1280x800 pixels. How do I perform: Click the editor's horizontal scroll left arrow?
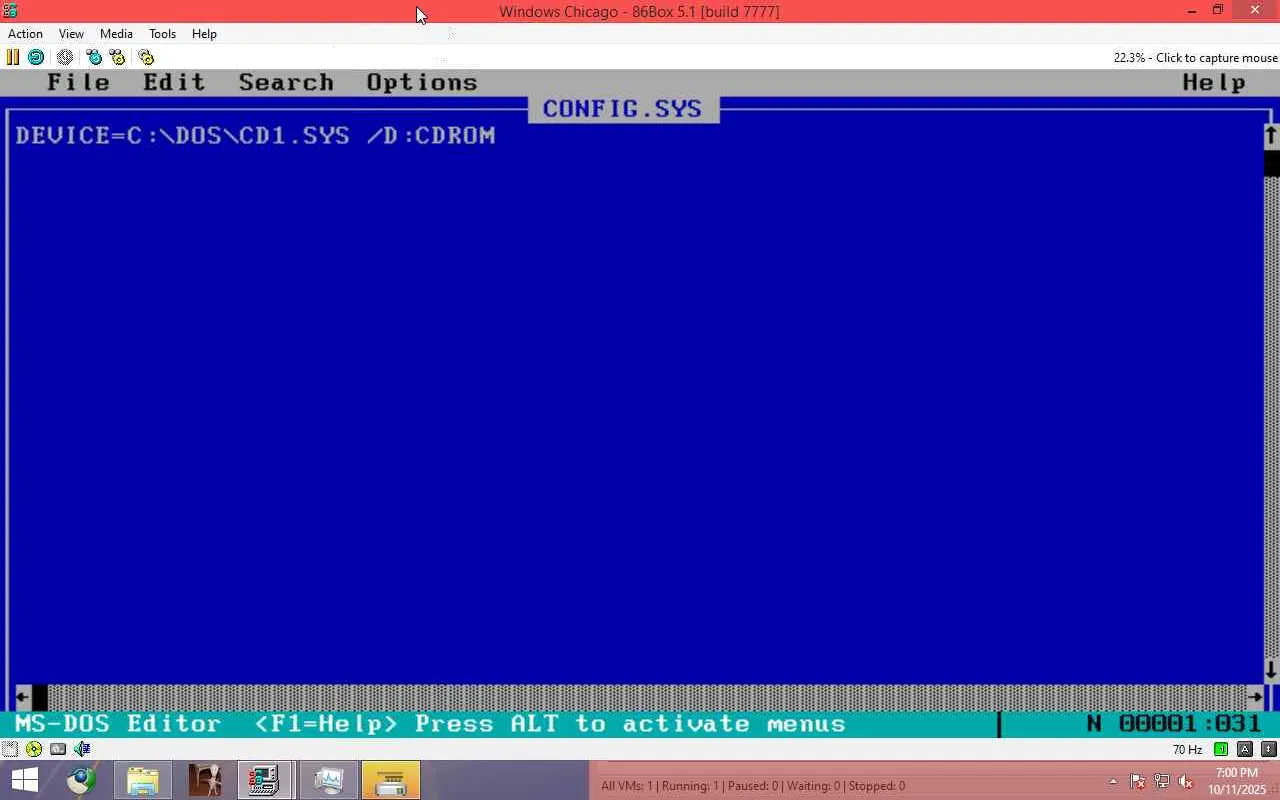point(23,697)
